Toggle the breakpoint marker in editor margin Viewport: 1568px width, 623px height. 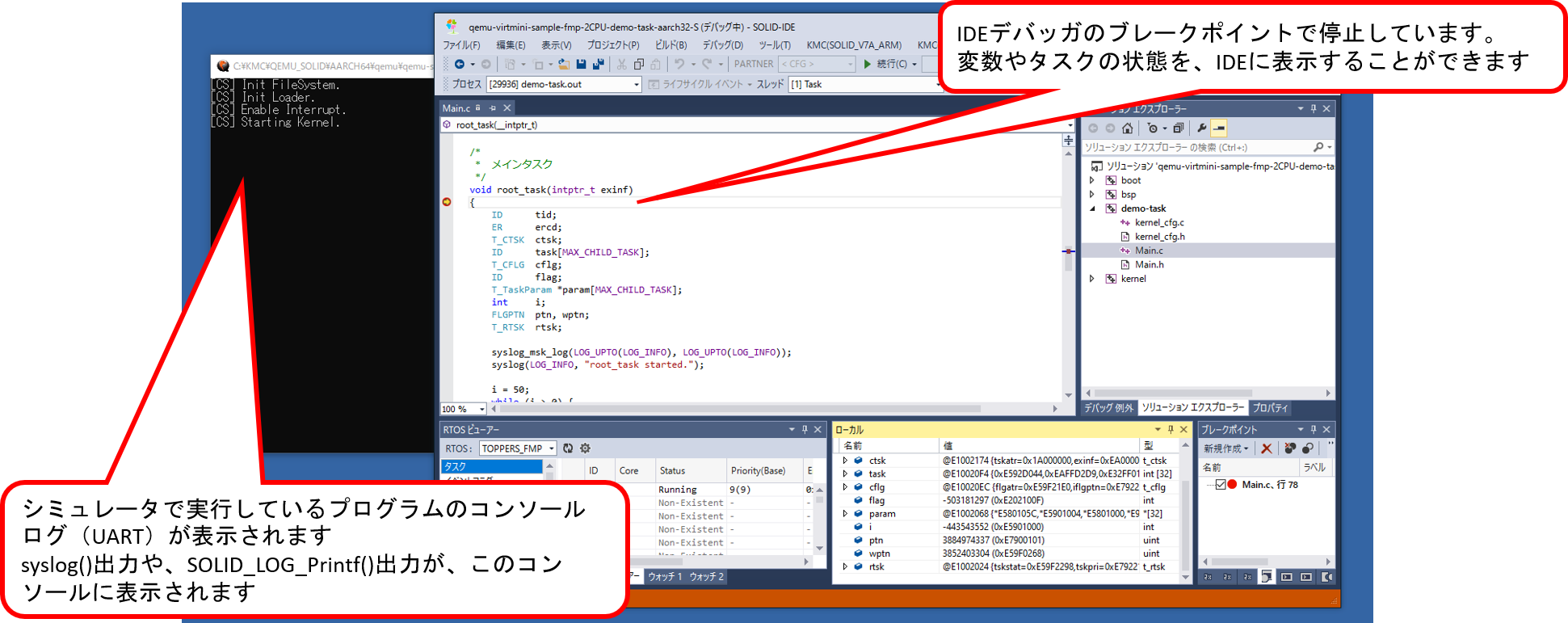click(447, 202)
